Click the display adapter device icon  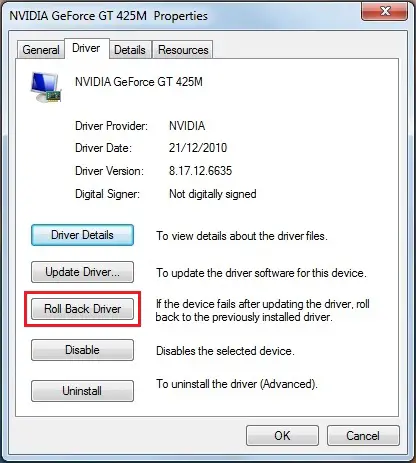[x=47, y=87]
